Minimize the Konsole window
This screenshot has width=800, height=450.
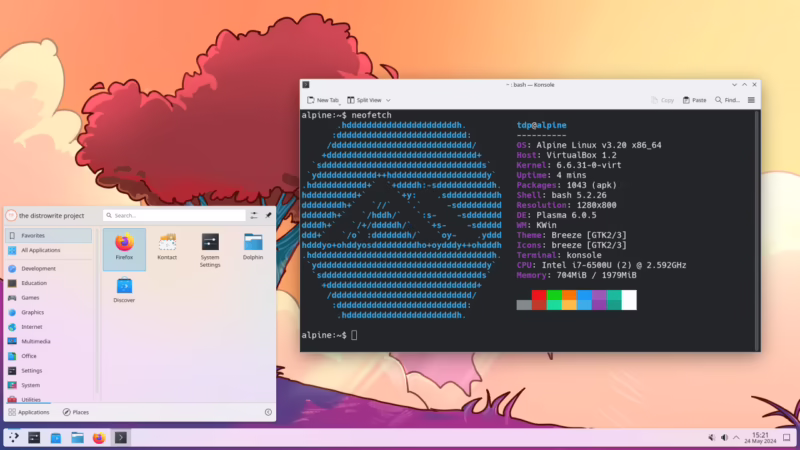(x=734, y=85)
